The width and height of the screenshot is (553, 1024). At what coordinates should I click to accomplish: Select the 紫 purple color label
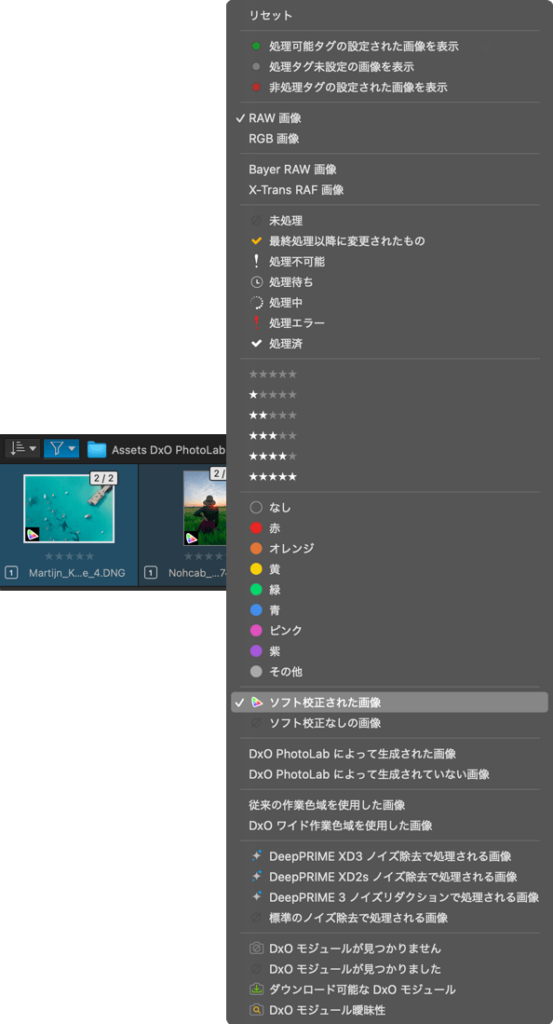[389, 650]
